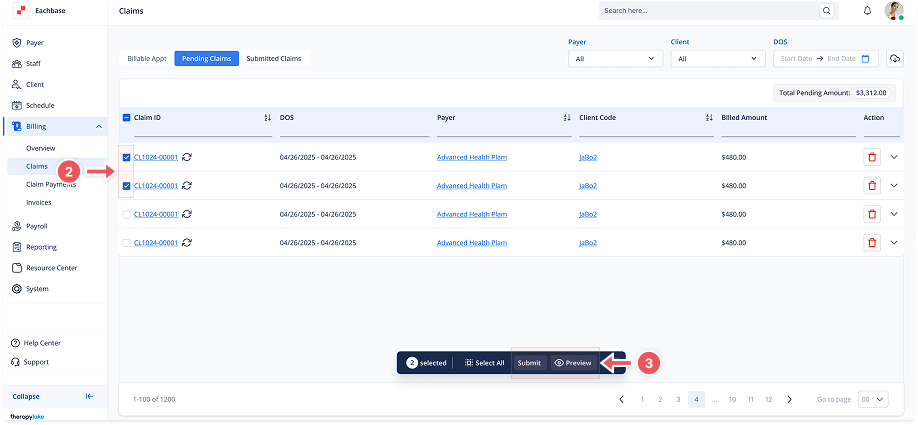This screenshot has height=425, width=918.
Task: Open the notifications bell
Action: pos(868,11)
